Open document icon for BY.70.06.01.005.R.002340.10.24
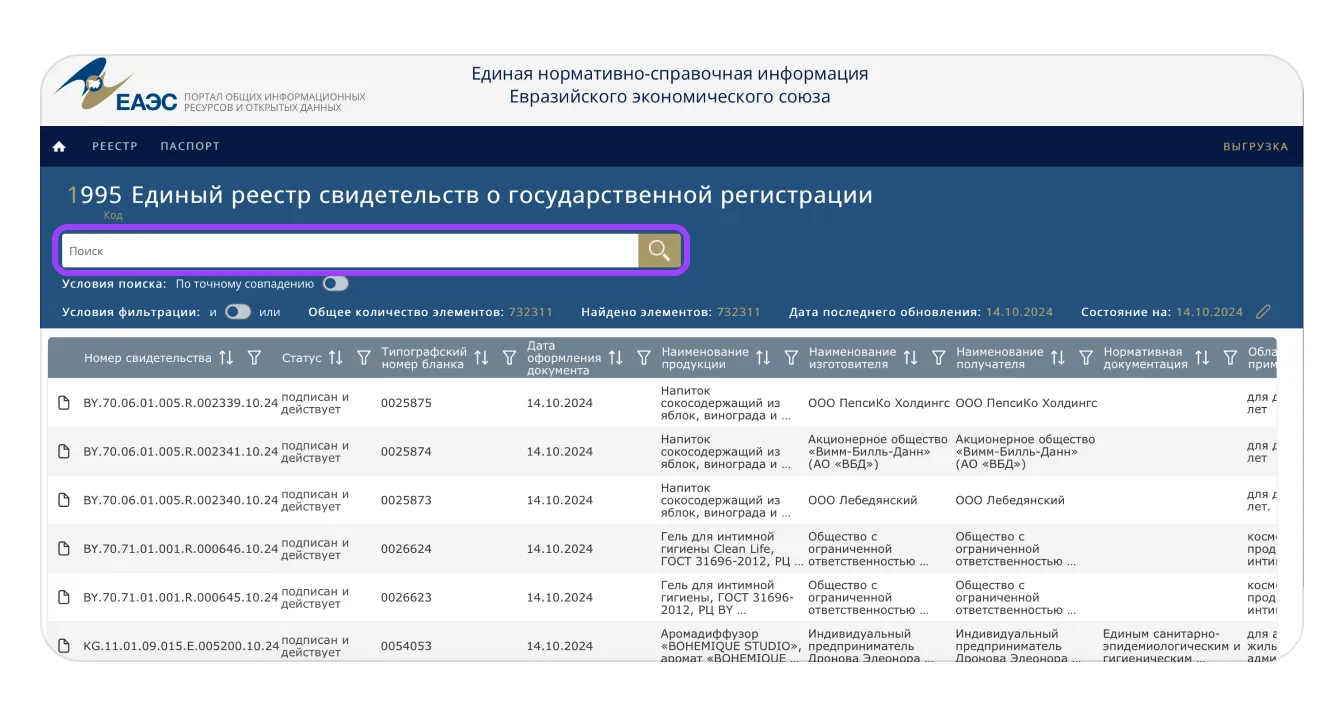The height and width of the screenshot is (716, 1344). 64,500
